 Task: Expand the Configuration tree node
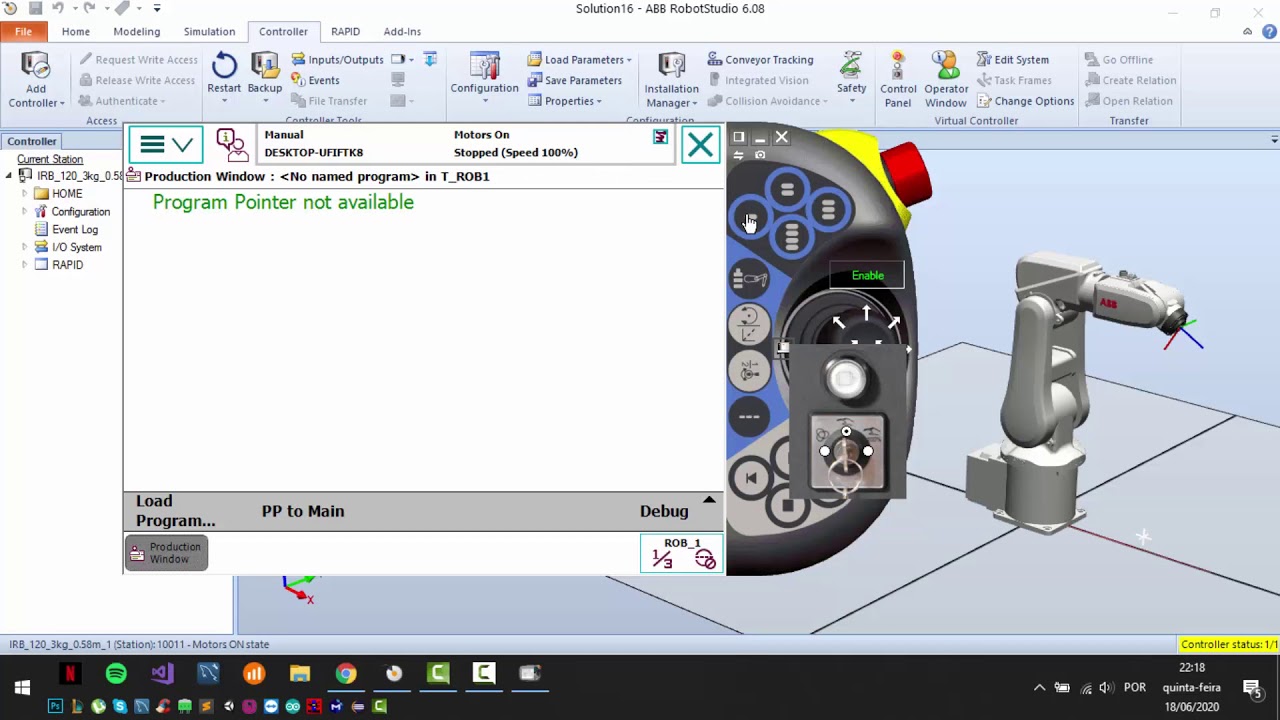point(25,212)
